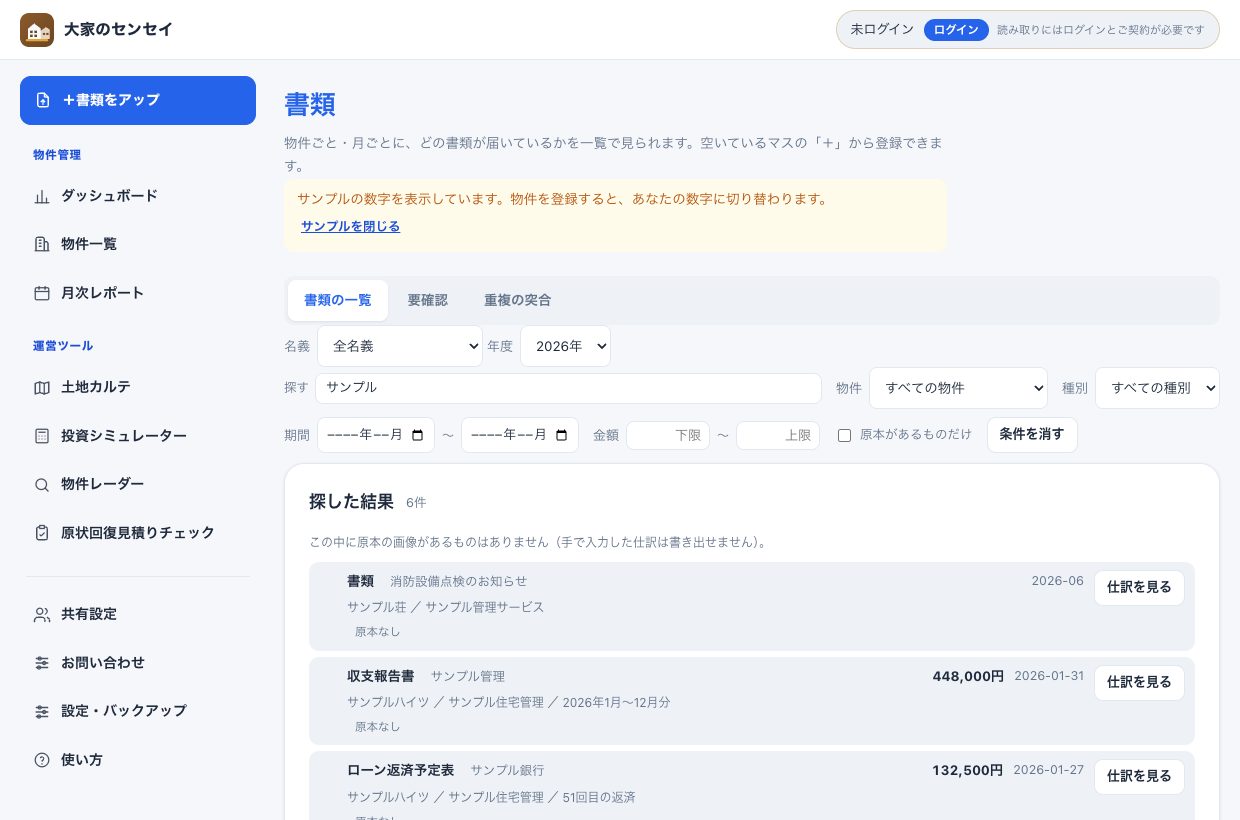Click the 物件レーダー search icon
Screen dimensions: 1240x820
click(42, 484)
